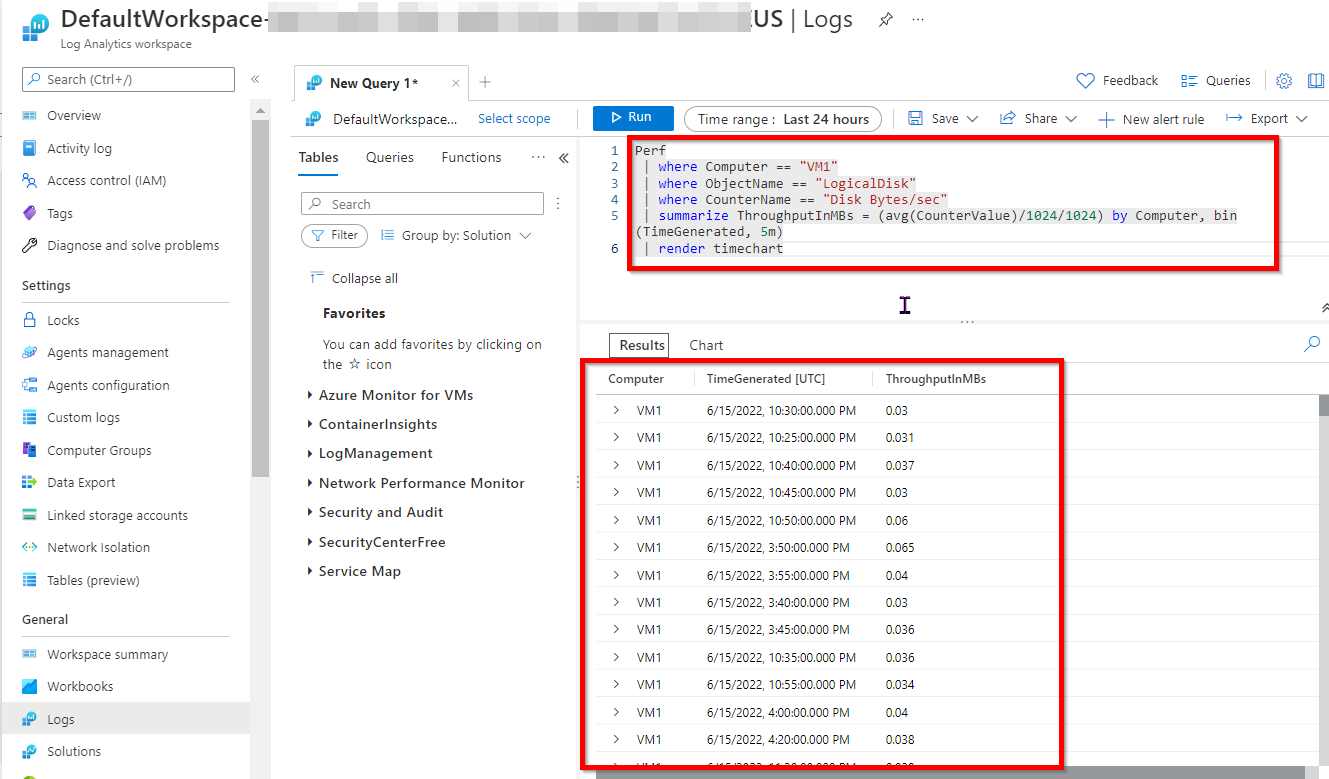
Task: Click the Workspace summary icon
Action: (30, 654)
